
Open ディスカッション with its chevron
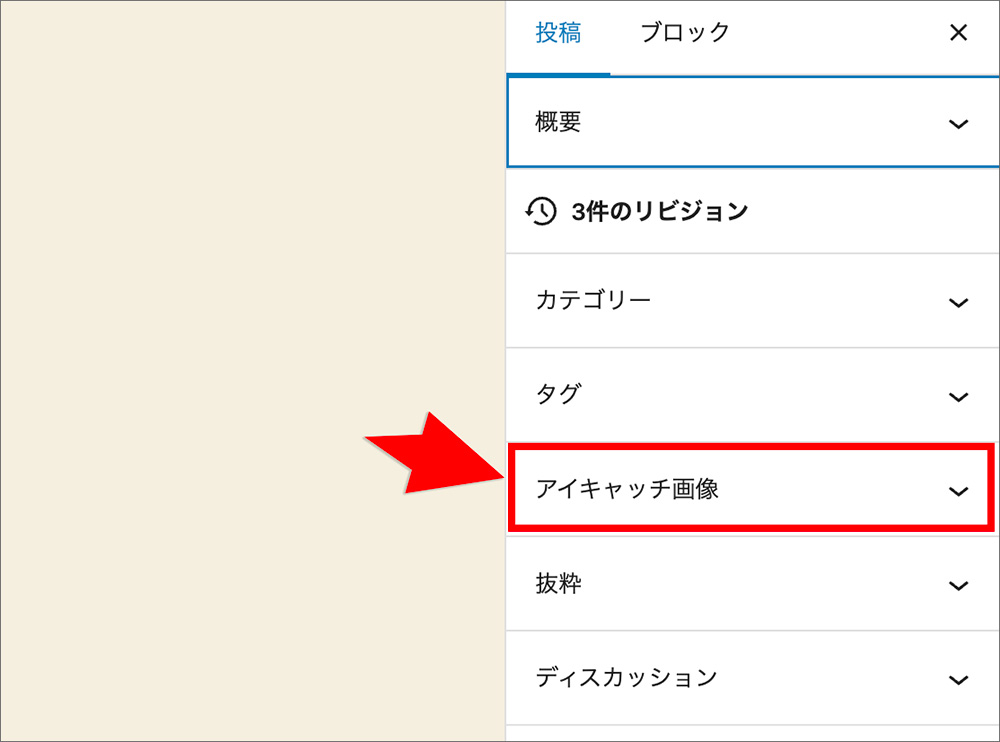(958, 680)
